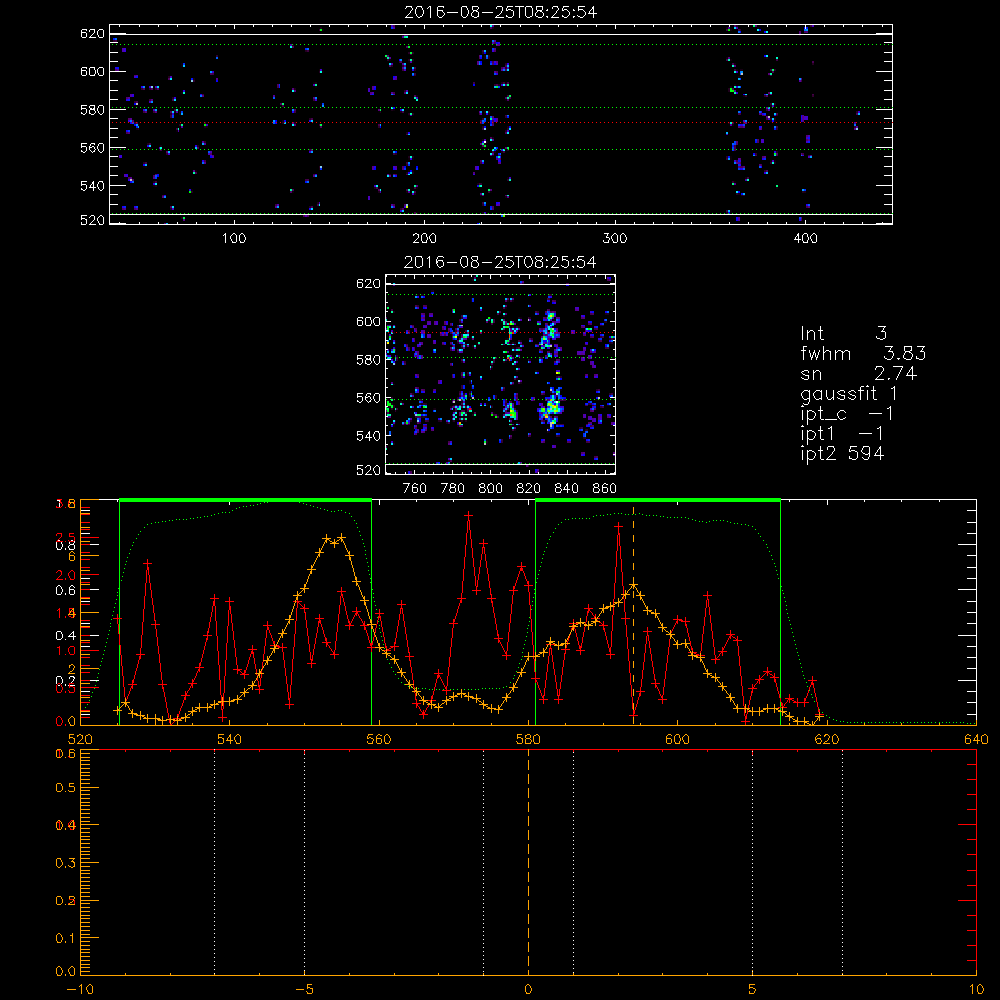Click x-axis label 300 on top plot

point(615,239)
